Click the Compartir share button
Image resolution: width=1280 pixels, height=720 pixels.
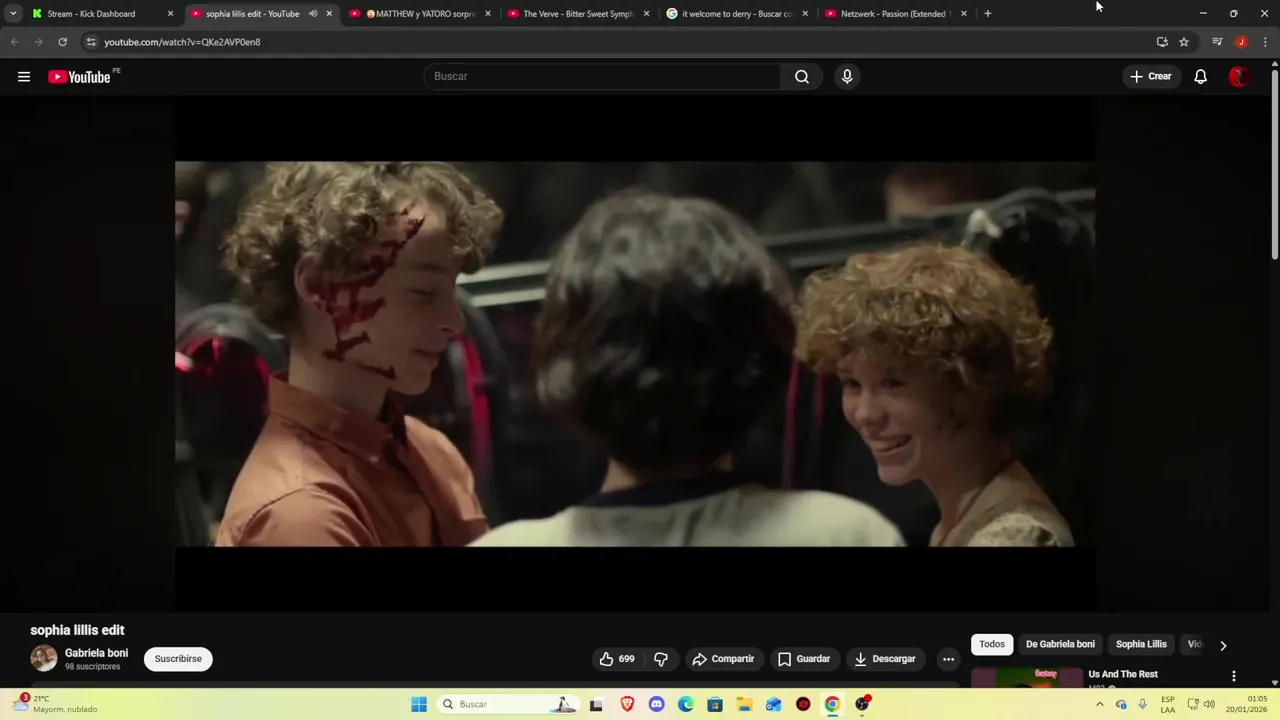[723, 659]
